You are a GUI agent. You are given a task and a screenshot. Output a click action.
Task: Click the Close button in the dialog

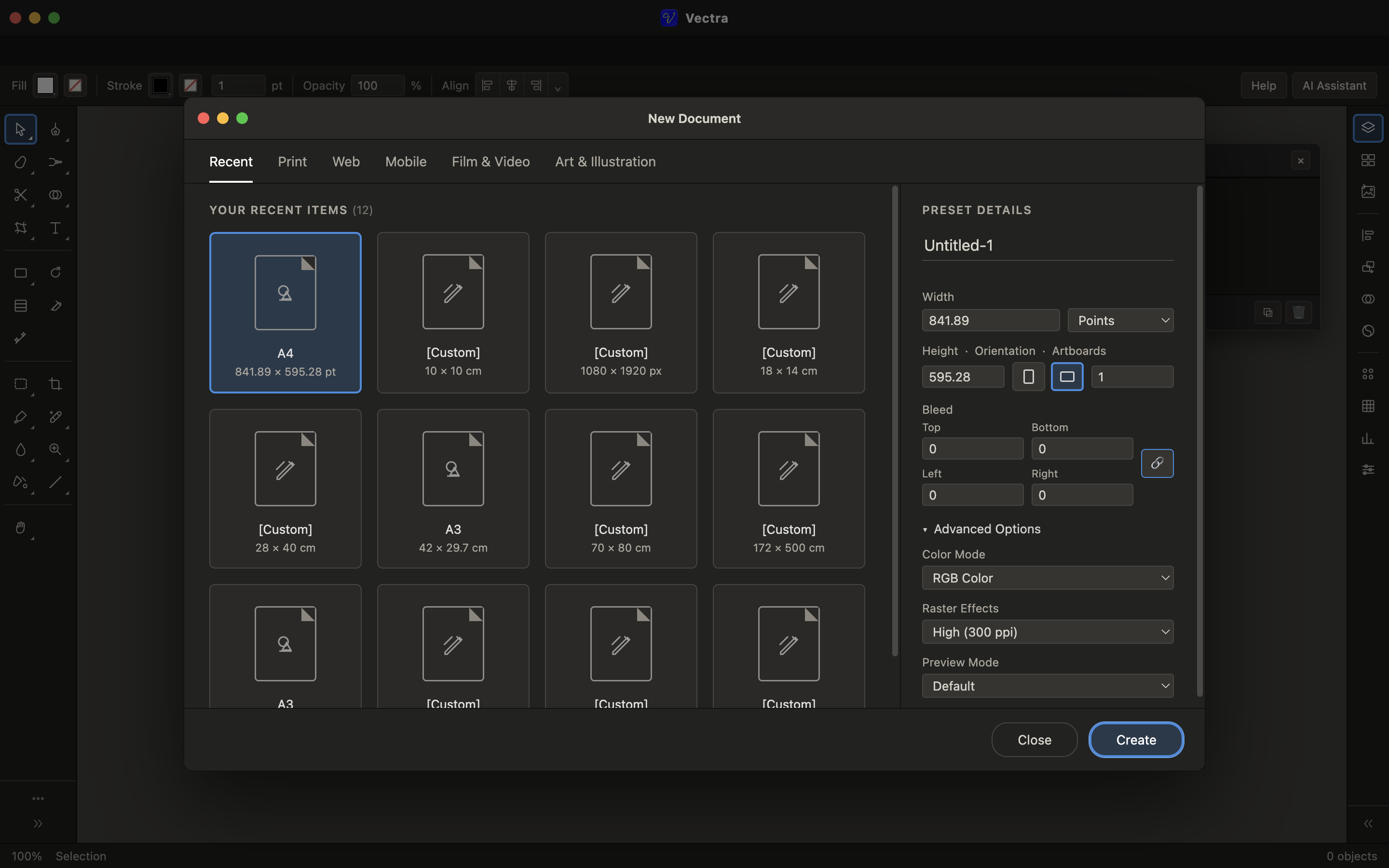(1035, 739)
